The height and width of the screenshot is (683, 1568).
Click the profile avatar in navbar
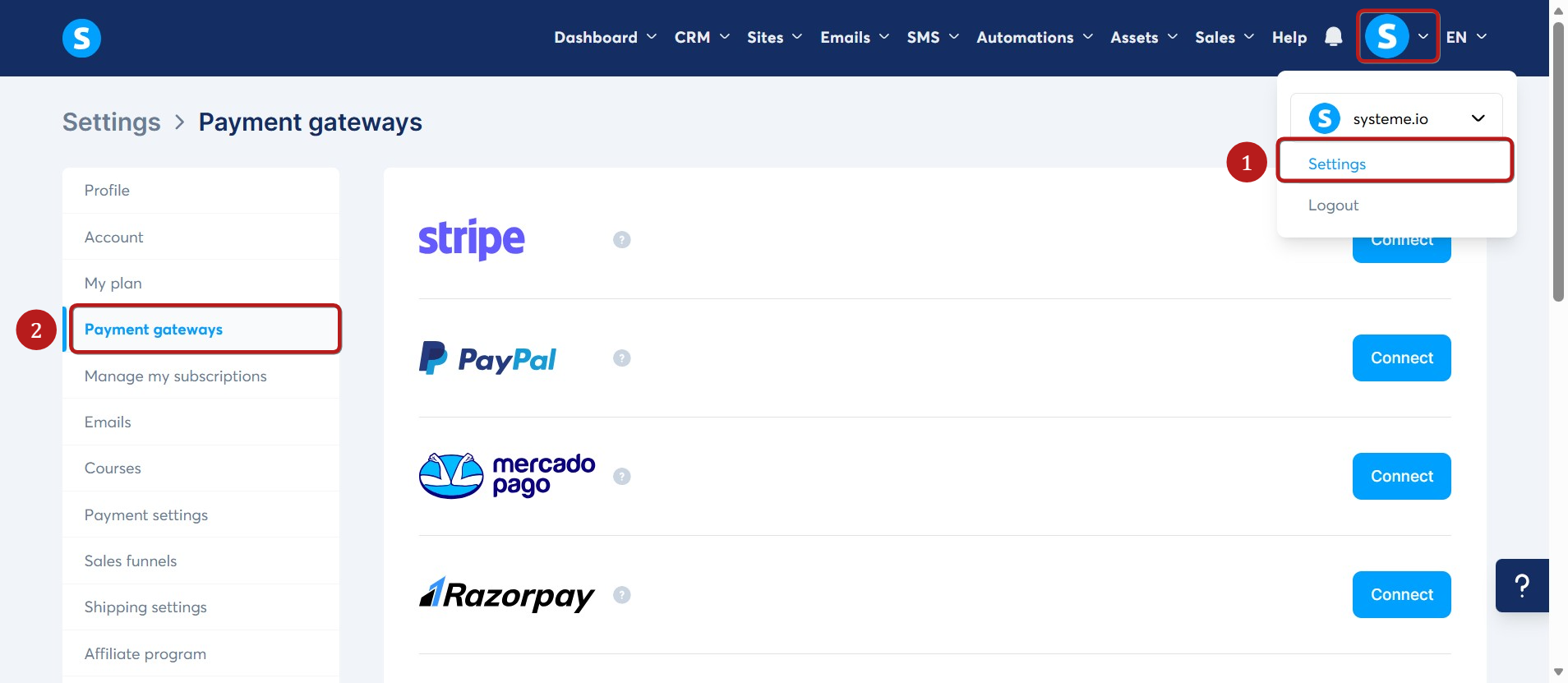[1386, 37]
